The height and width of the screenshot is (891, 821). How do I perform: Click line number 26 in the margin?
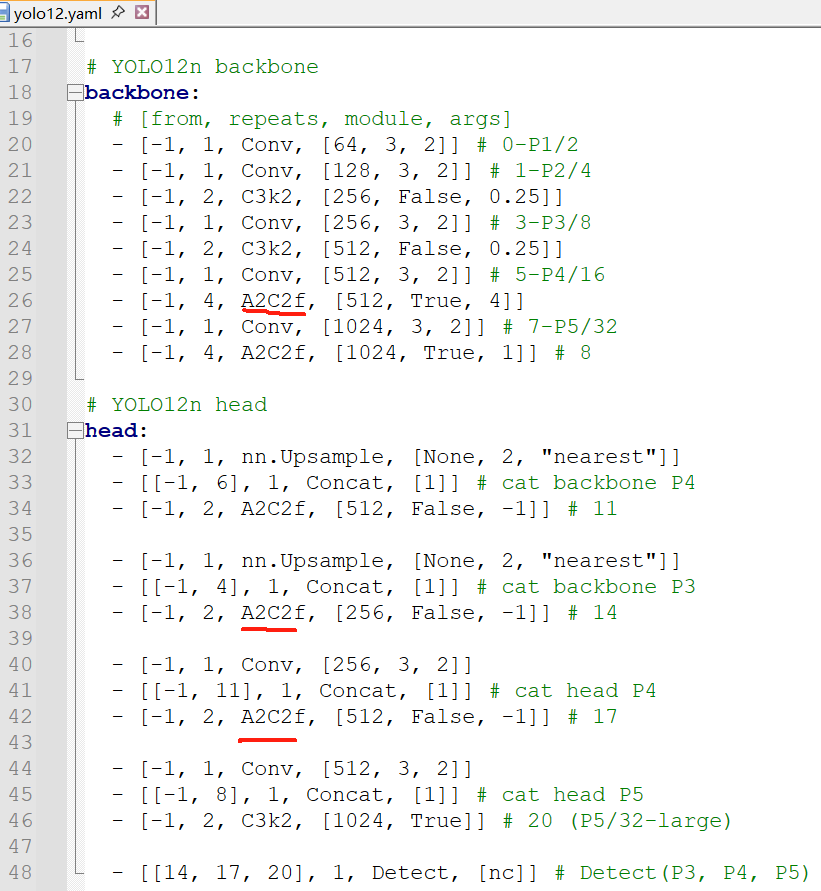pos(21,301)
